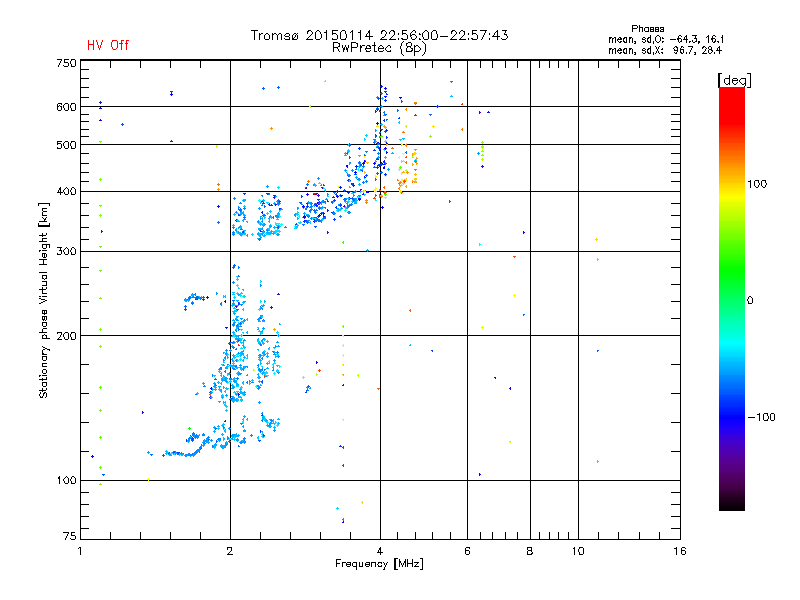Click the colorbar tick label '-100'
The image size is (800, 600).
[761, 417]
